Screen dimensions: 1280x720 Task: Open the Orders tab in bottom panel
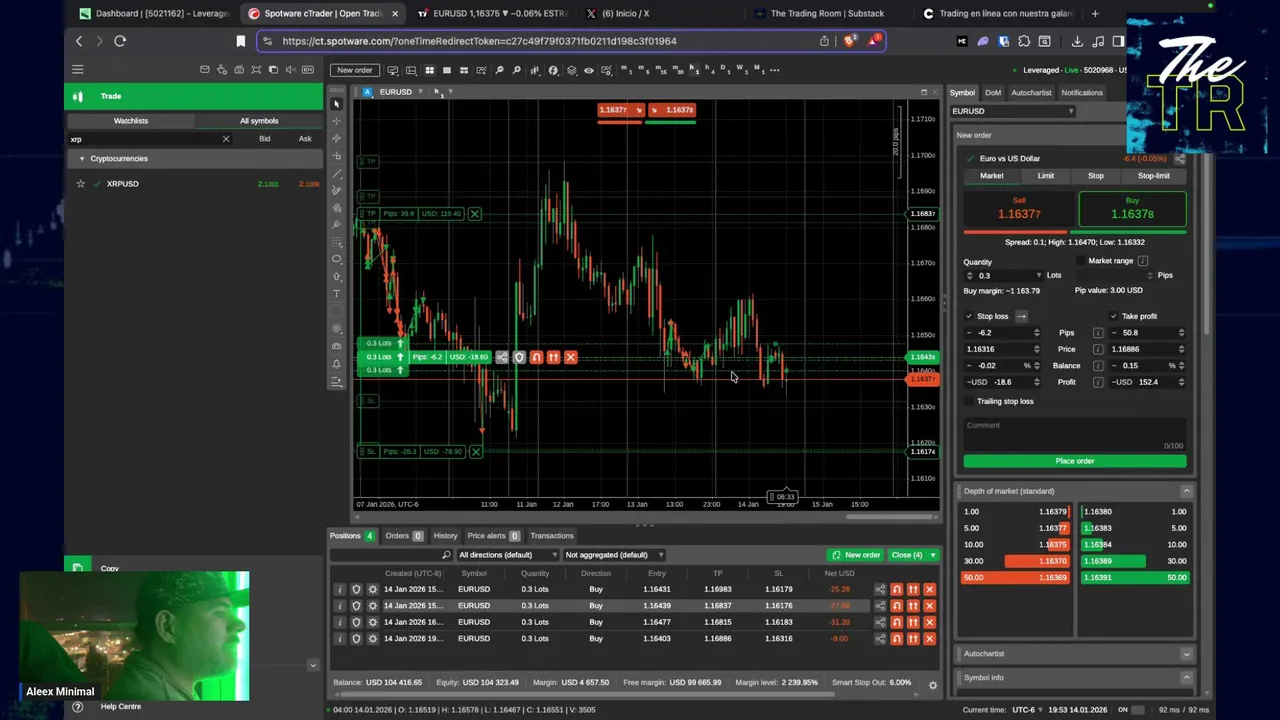click(404, 536)
